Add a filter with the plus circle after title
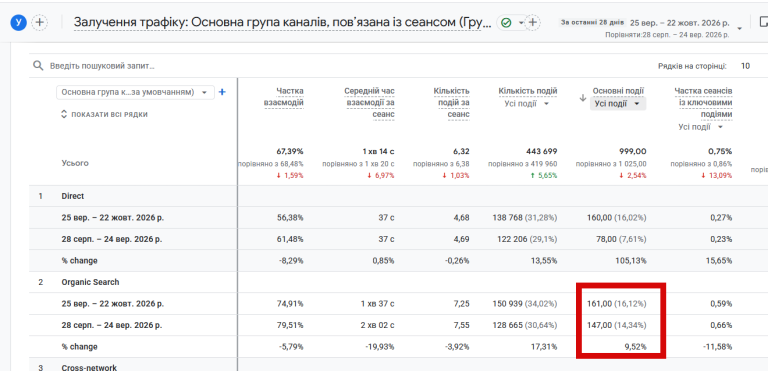Screen dimensions: 768x371 [x=533, y=23]
